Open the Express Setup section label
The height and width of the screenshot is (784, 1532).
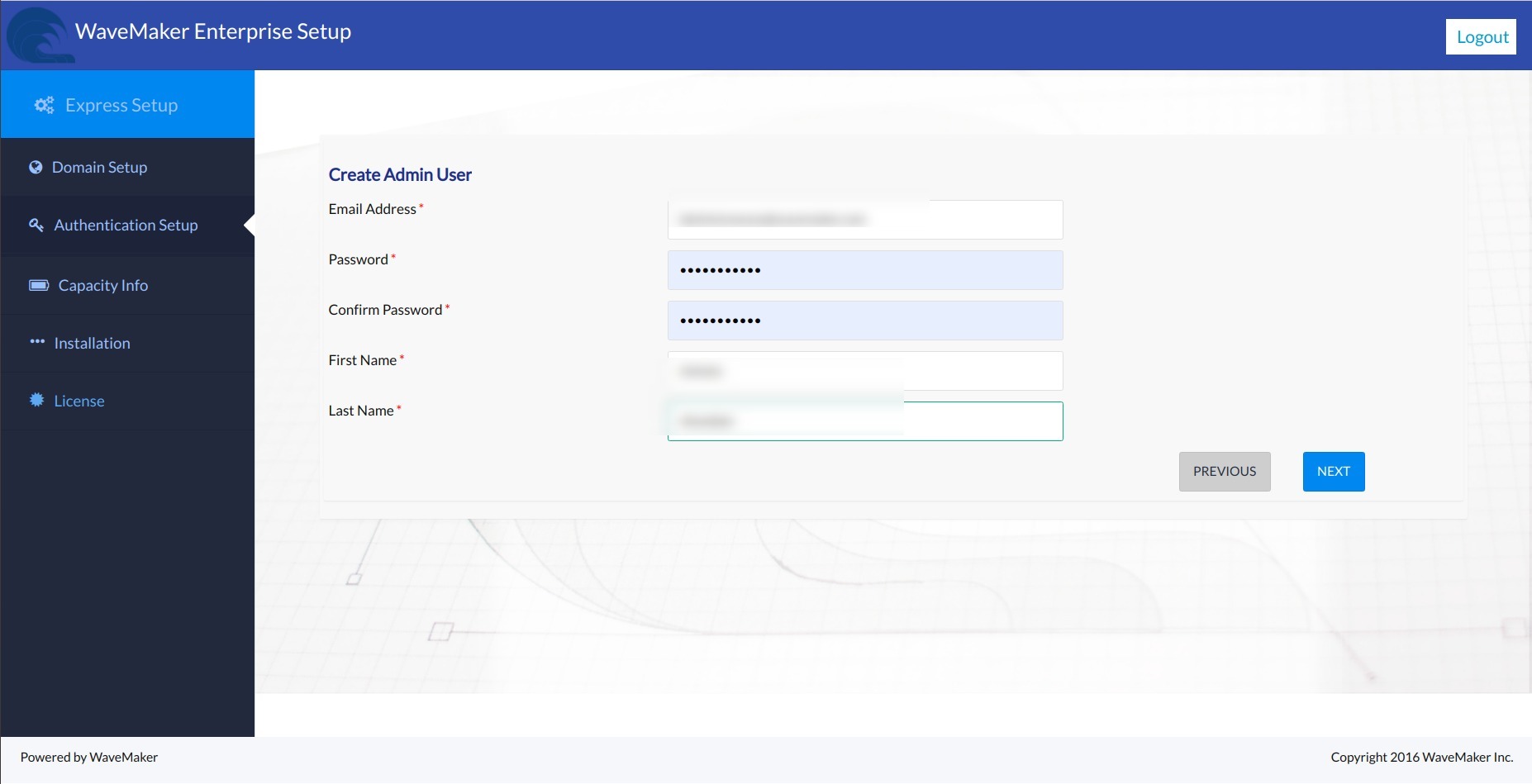121,105
